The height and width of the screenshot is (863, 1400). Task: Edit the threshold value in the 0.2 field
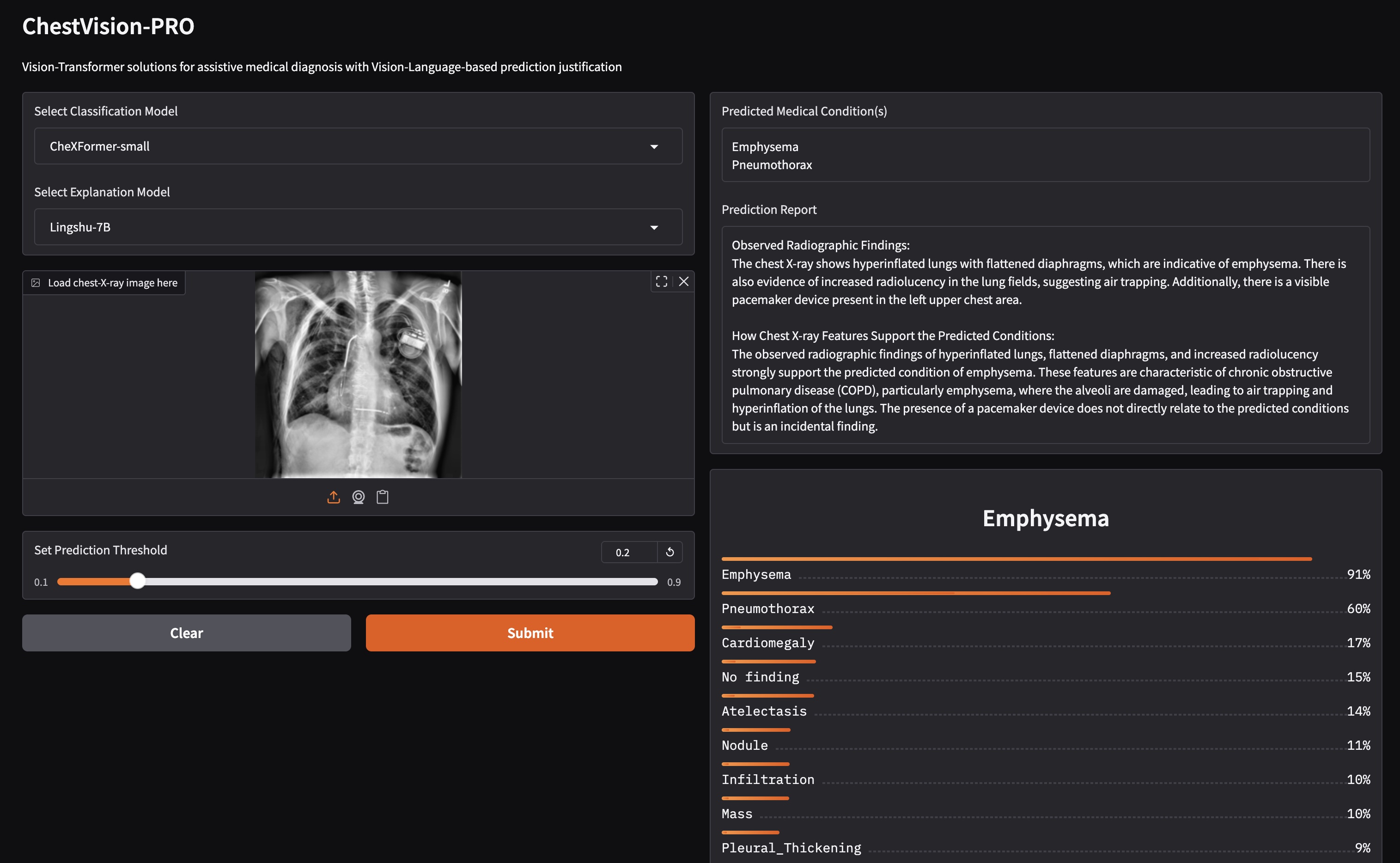click(x=623, y=552)
